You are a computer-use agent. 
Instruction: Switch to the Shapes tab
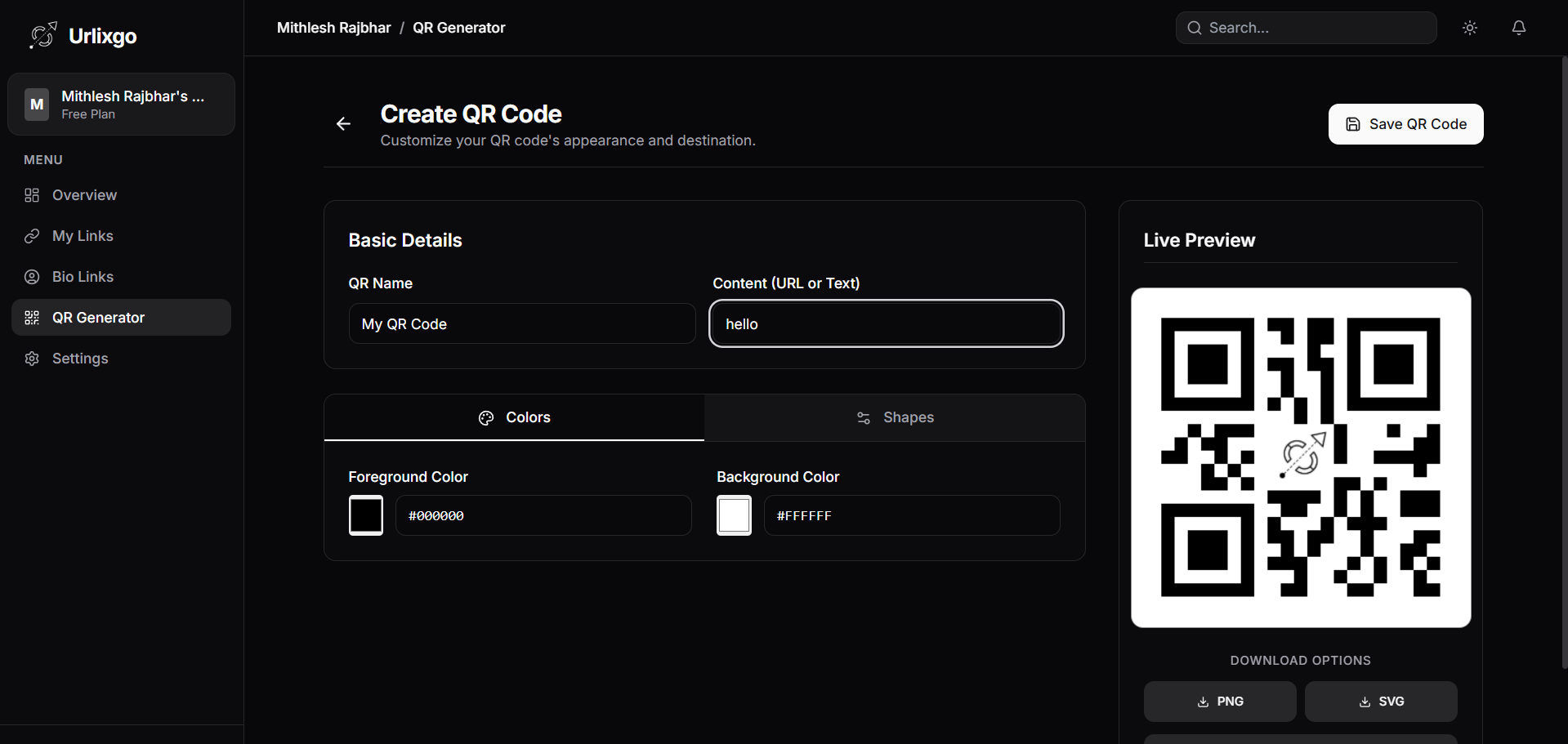(895, 417)
